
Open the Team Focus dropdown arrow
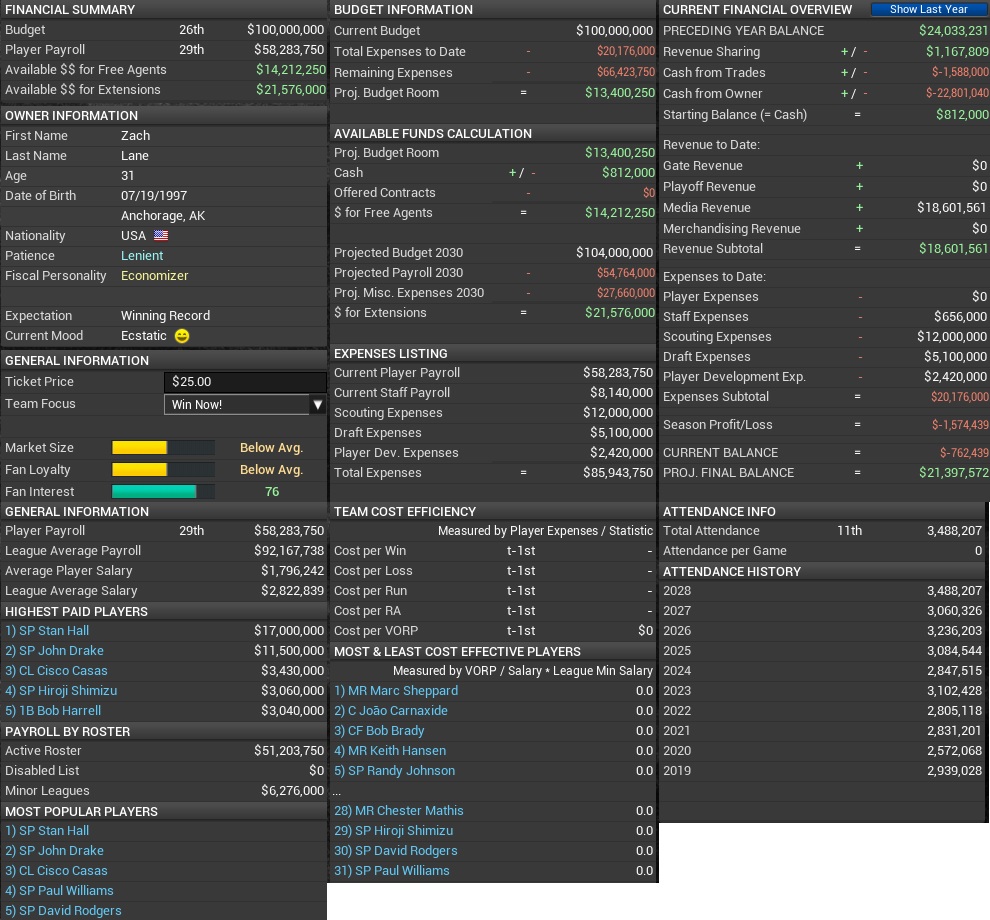(318, 405)
